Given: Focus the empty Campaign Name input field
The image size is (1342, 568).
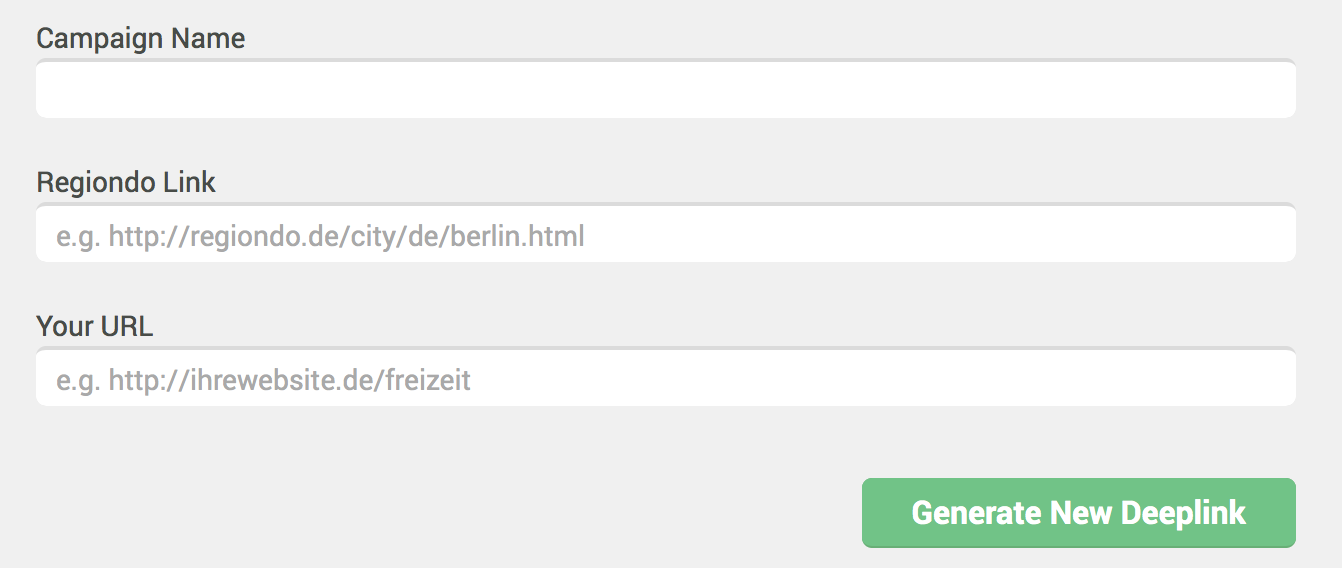Looking at the screenshot, I should click(x=666, y=89).
